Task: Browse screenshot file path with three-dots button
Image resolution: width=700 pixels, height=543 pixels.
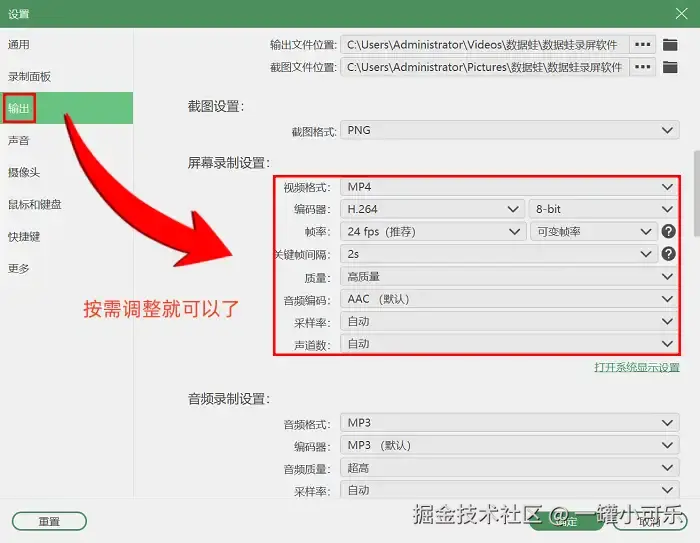Action: tap(642, 67)
